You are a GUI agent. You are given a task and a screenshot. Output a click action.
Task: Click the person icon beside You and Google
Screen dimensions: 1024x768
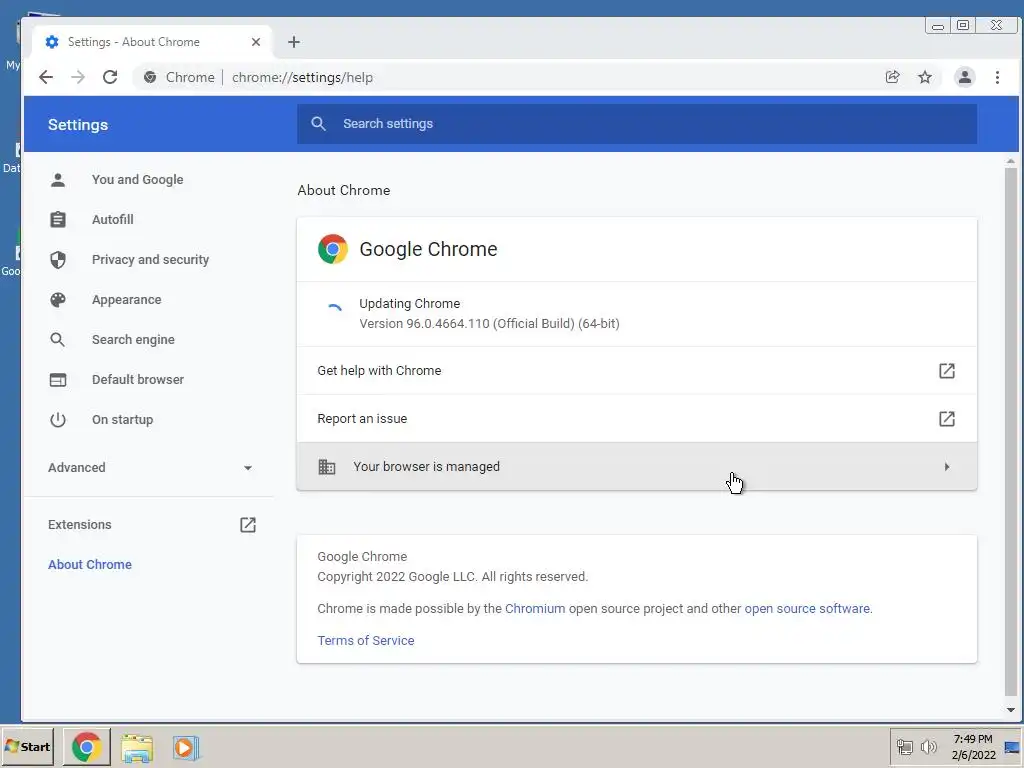tap(58, 180)
